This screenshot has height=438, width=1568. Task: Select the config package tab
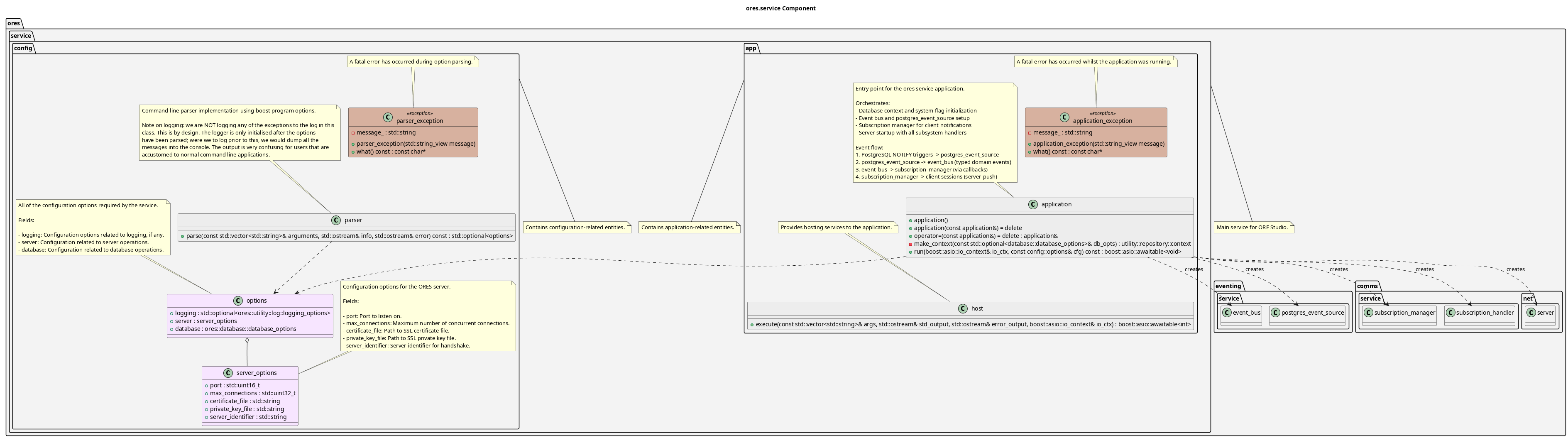[23, 49]
